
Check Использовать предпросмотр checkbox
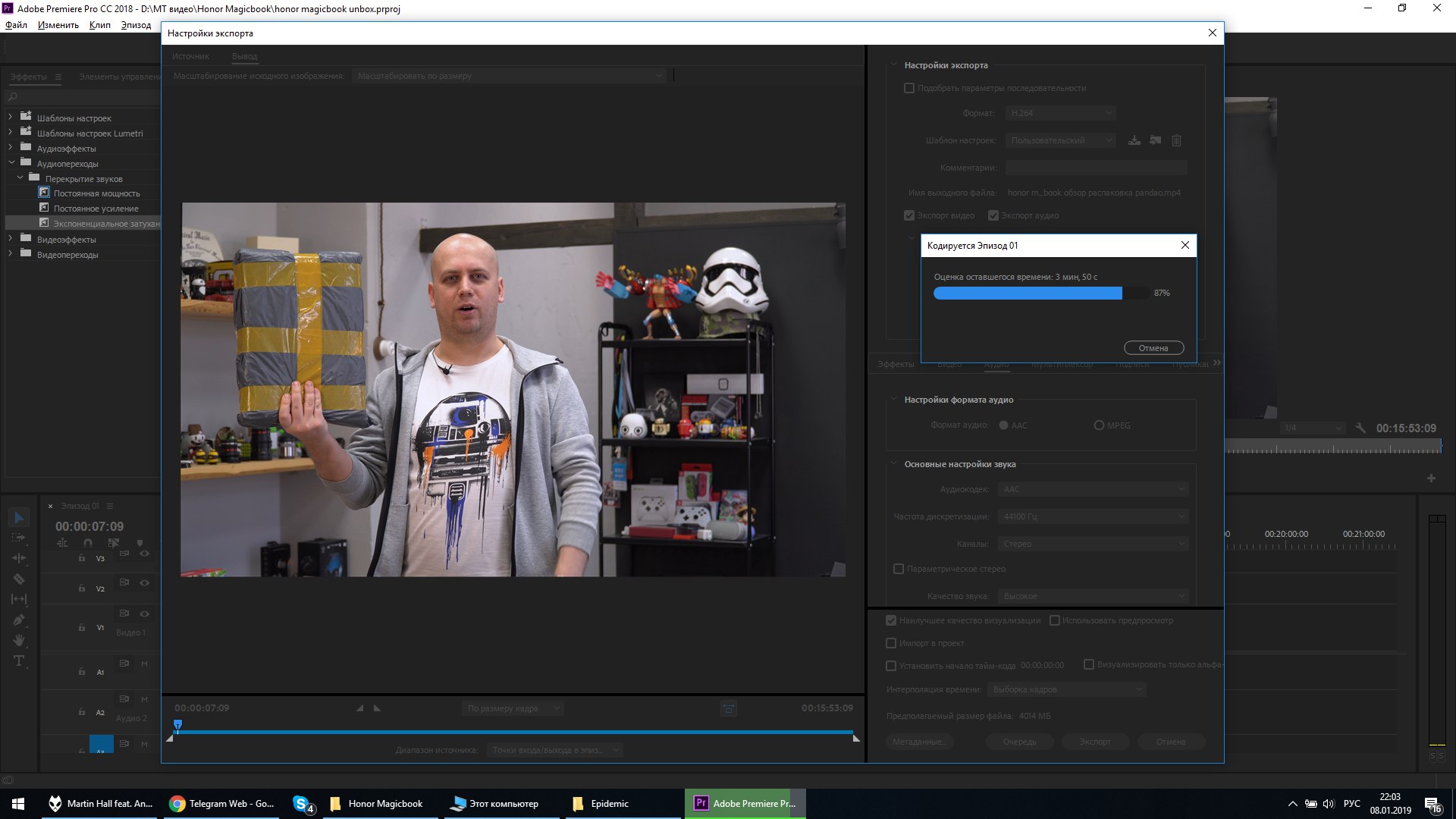click(x=1054, y=620)
